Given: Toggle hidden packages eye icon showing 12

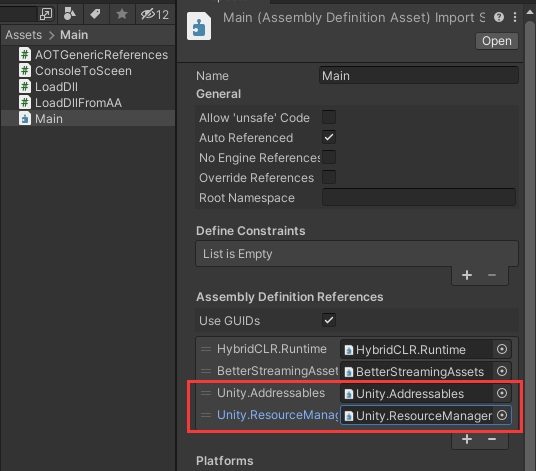Looking at the screenshot, I should click(x=155, y=14).
